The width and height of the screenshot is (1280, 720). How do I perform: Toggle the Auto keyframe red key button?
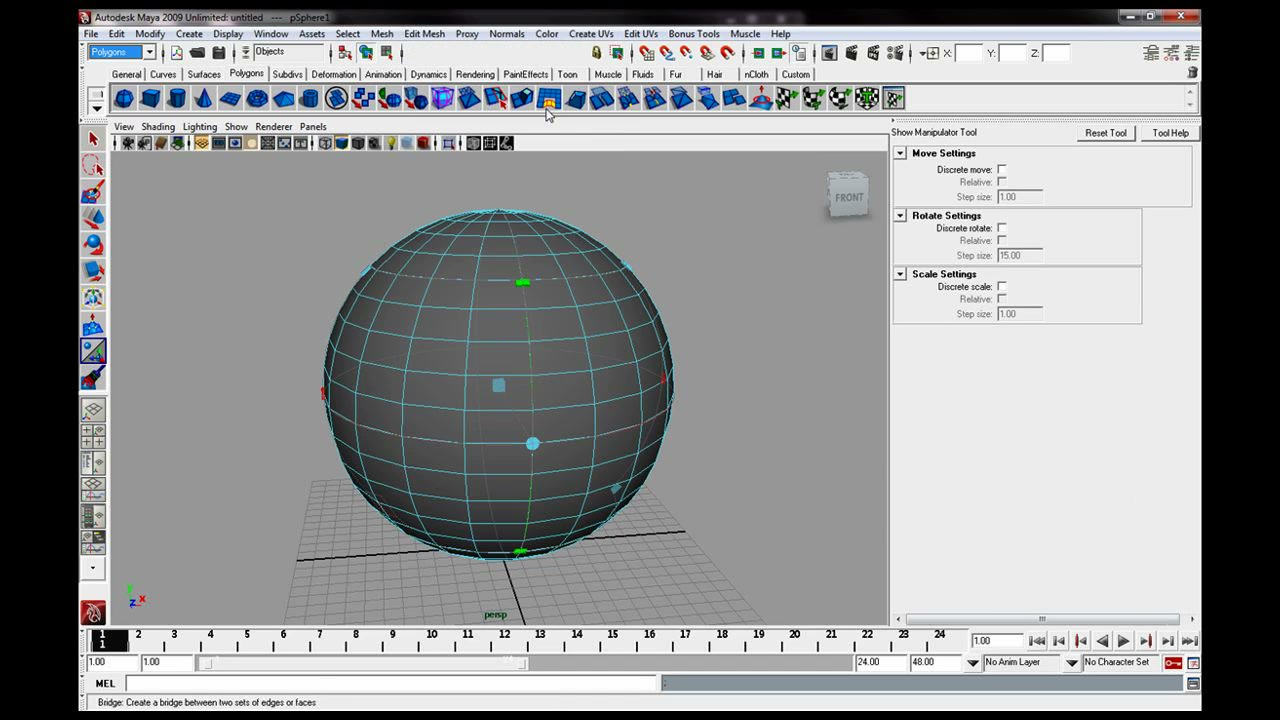point(1173,663)
